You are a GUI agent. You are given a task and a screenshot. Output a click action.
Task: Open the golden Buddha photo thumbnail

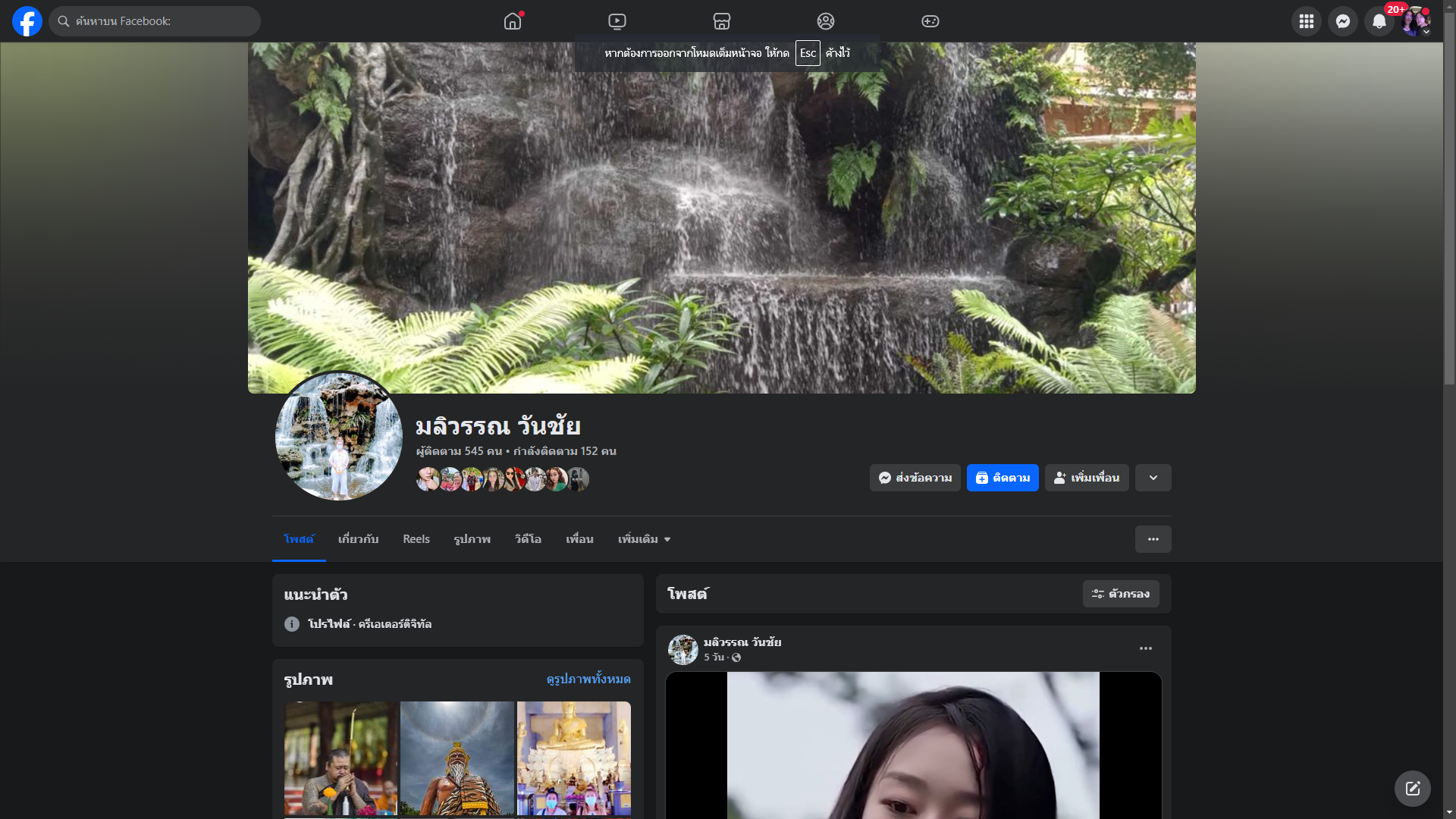573,758
